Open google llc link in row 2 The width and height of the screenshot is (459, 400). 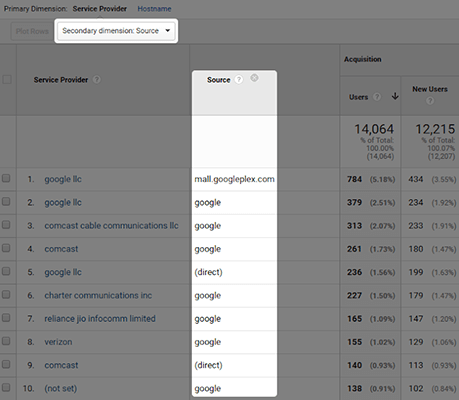(x=63, y=203)
